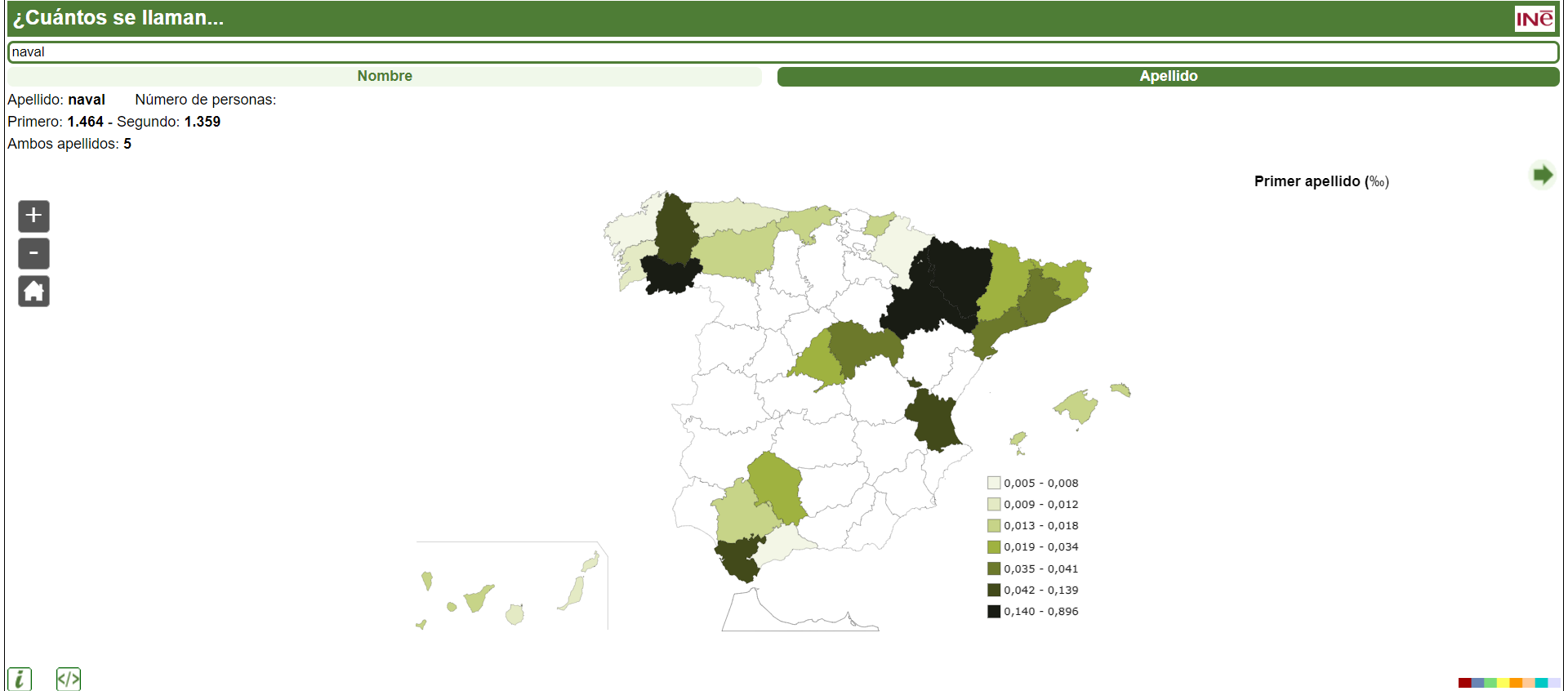Click the map zoom out minus button

[33, 254]
